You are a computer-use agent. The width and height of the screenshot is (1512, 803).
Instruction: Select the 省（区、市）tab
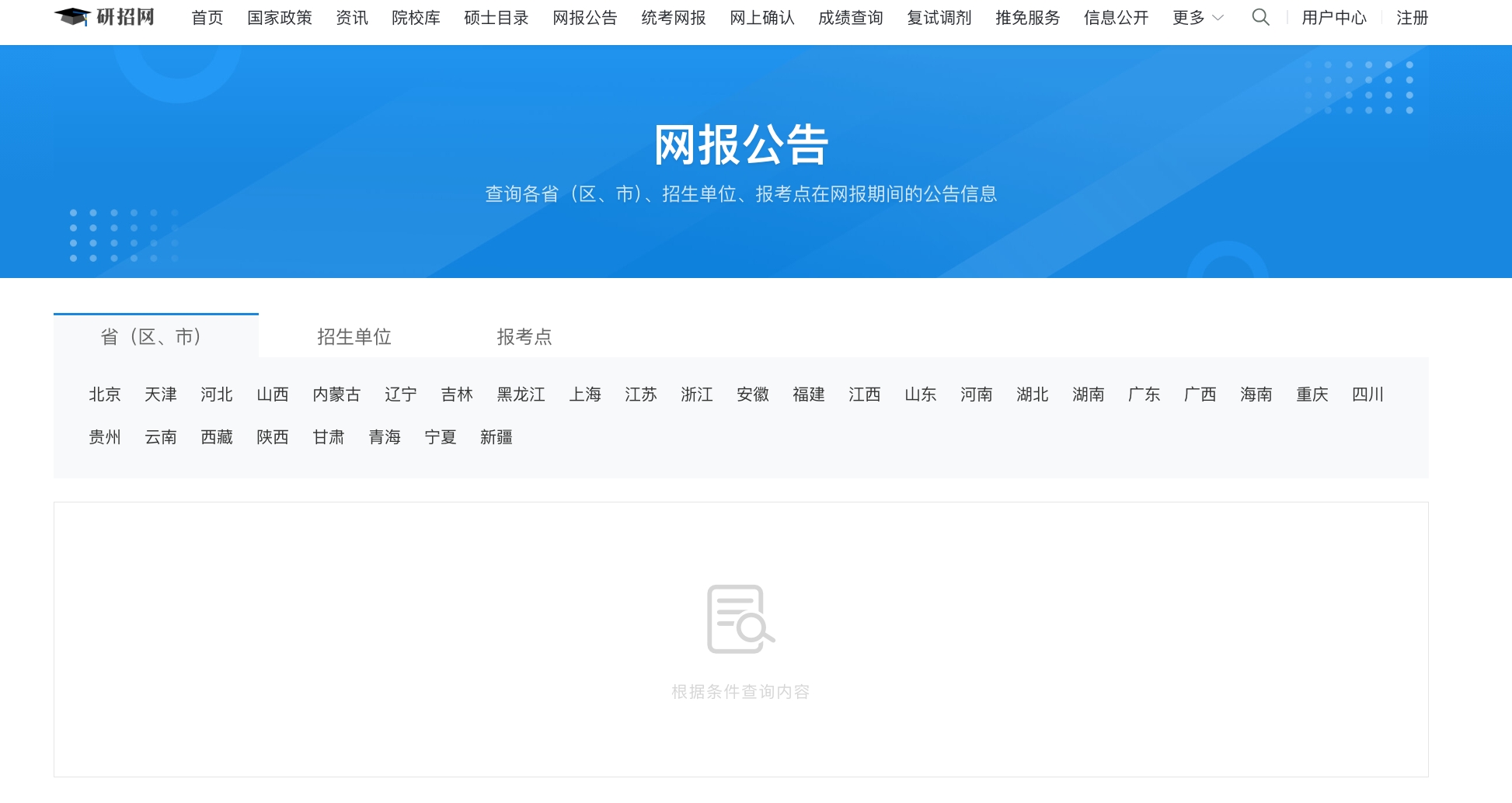click(152, 336)
